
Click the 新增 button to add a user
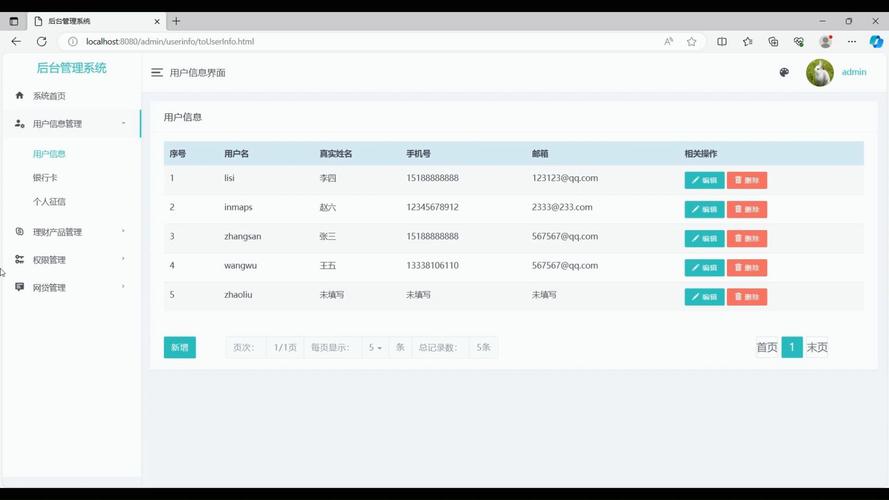(x=180, y=348)
